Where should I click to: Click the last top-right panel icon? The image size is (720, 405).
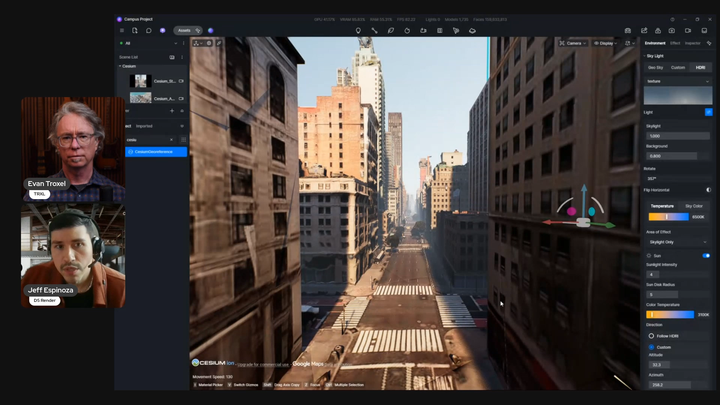coord(704,31)
